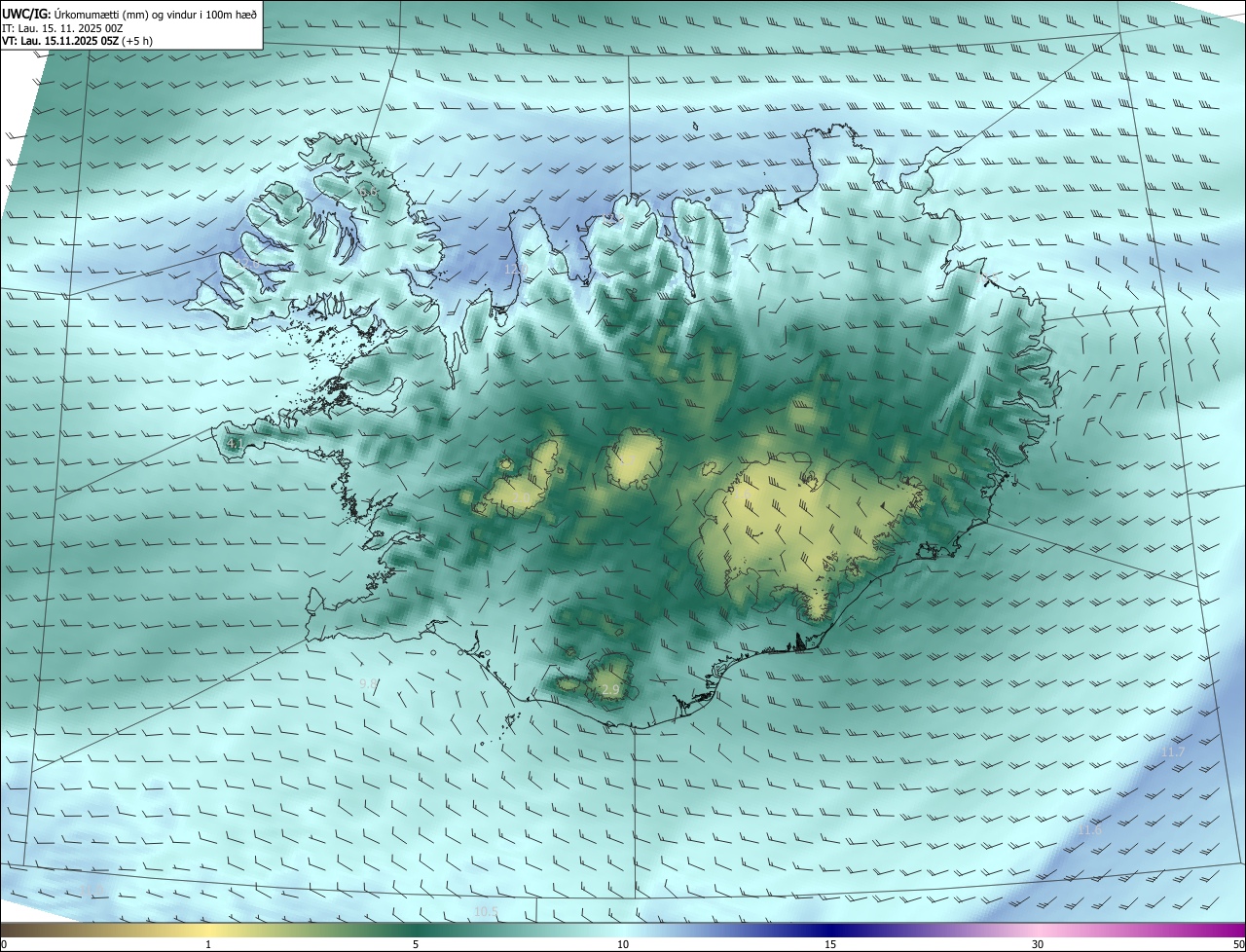Click the 4.1 value label on the map
Image resolution: width=1246 pixels, height=952 pixels.
coord(235,444)
